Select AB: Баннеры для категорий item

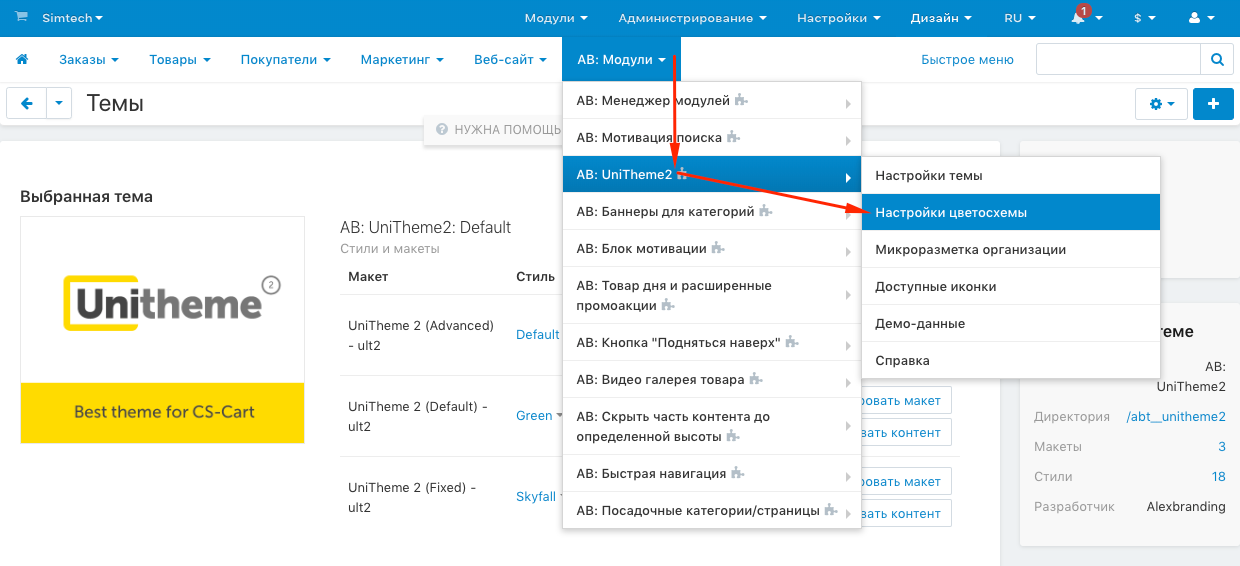[x=712, y=212]
